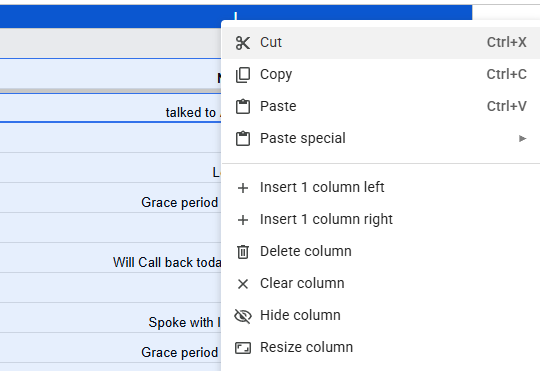Select the 'Spoke with' cell
The height and width of the screenshot is (371, 540).
[x=110, y=318]
